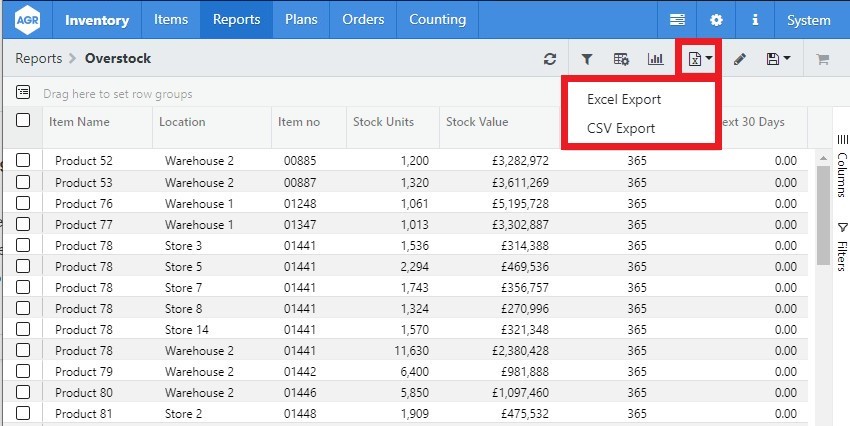Check the Product 52 row checkbox
This screenshot has height=426, width=850.
[x=23, y=160]
